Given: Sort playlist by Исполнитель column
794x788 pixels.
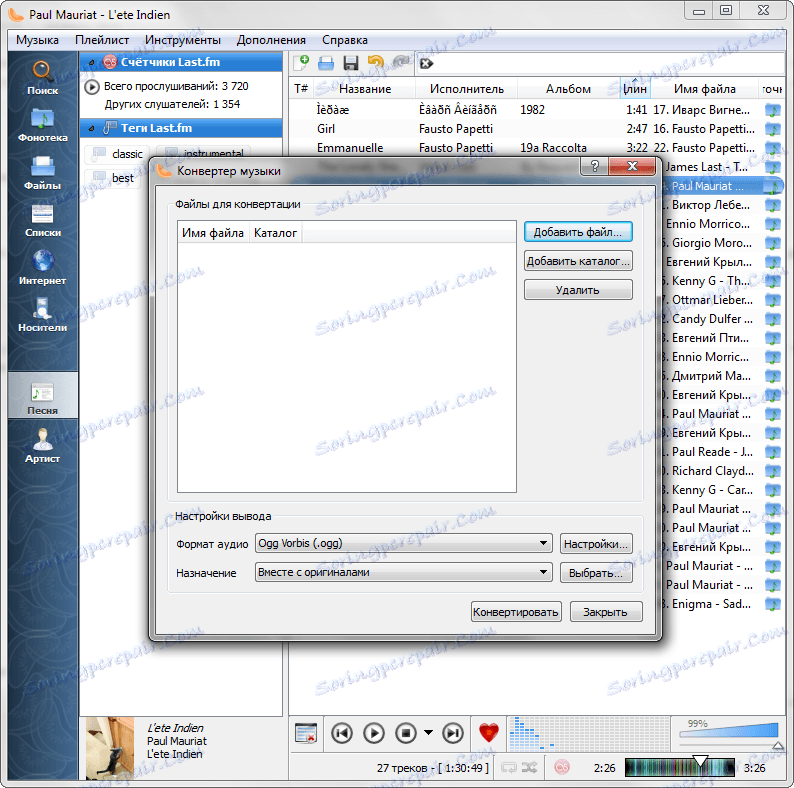Looking at the screenshot, I should pos(466,89).
